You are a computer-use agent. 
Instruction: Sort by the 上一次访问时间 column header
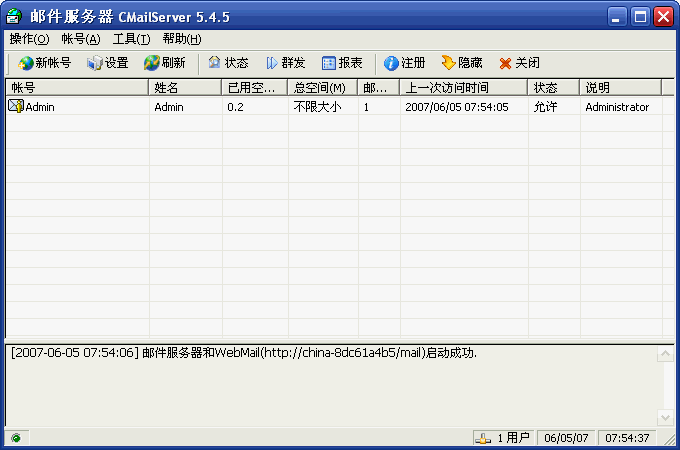(x=464, y=88)
